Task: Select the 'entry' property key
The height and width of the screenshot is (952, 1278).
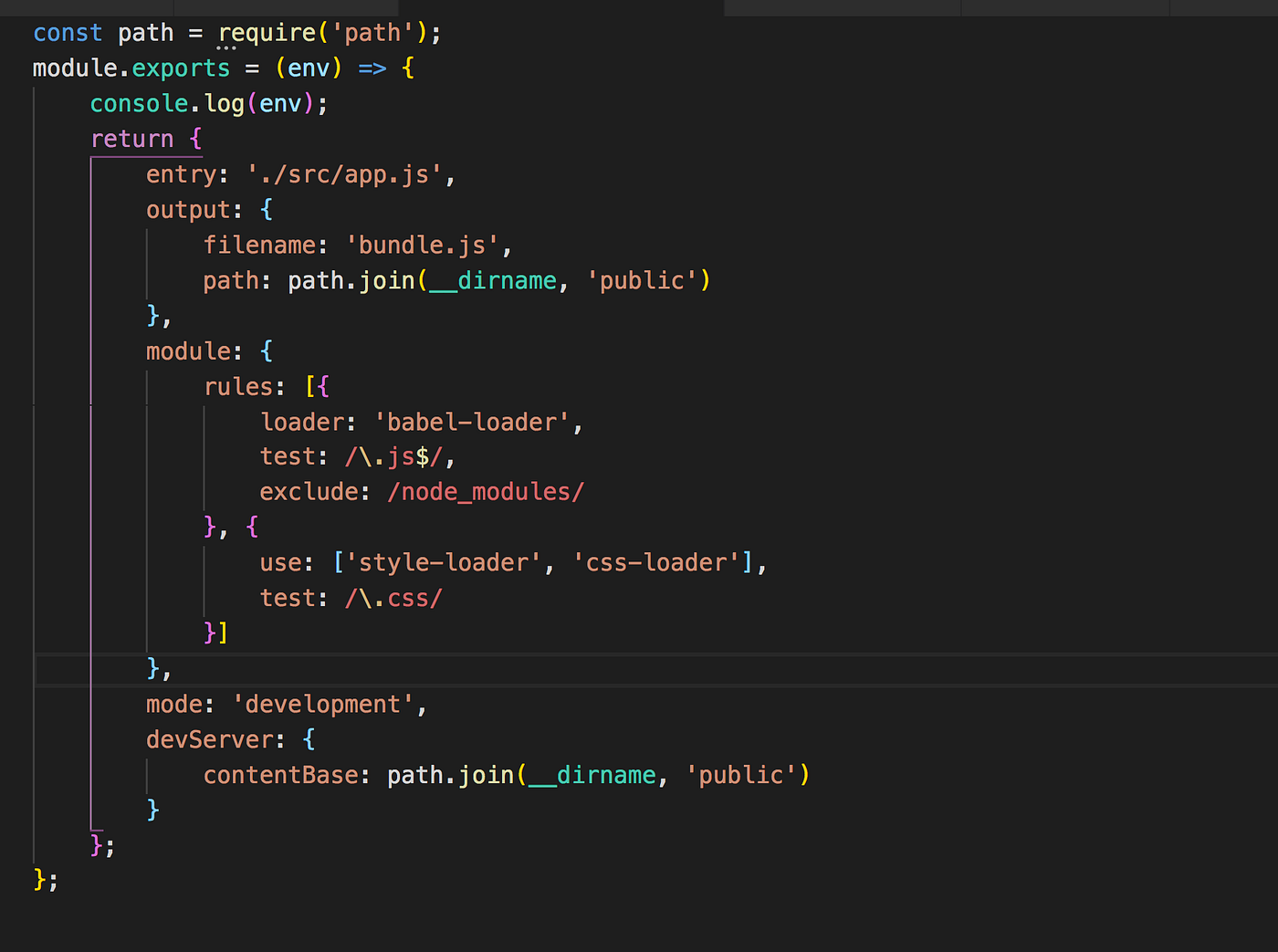Action: click(x=182, y=174)
